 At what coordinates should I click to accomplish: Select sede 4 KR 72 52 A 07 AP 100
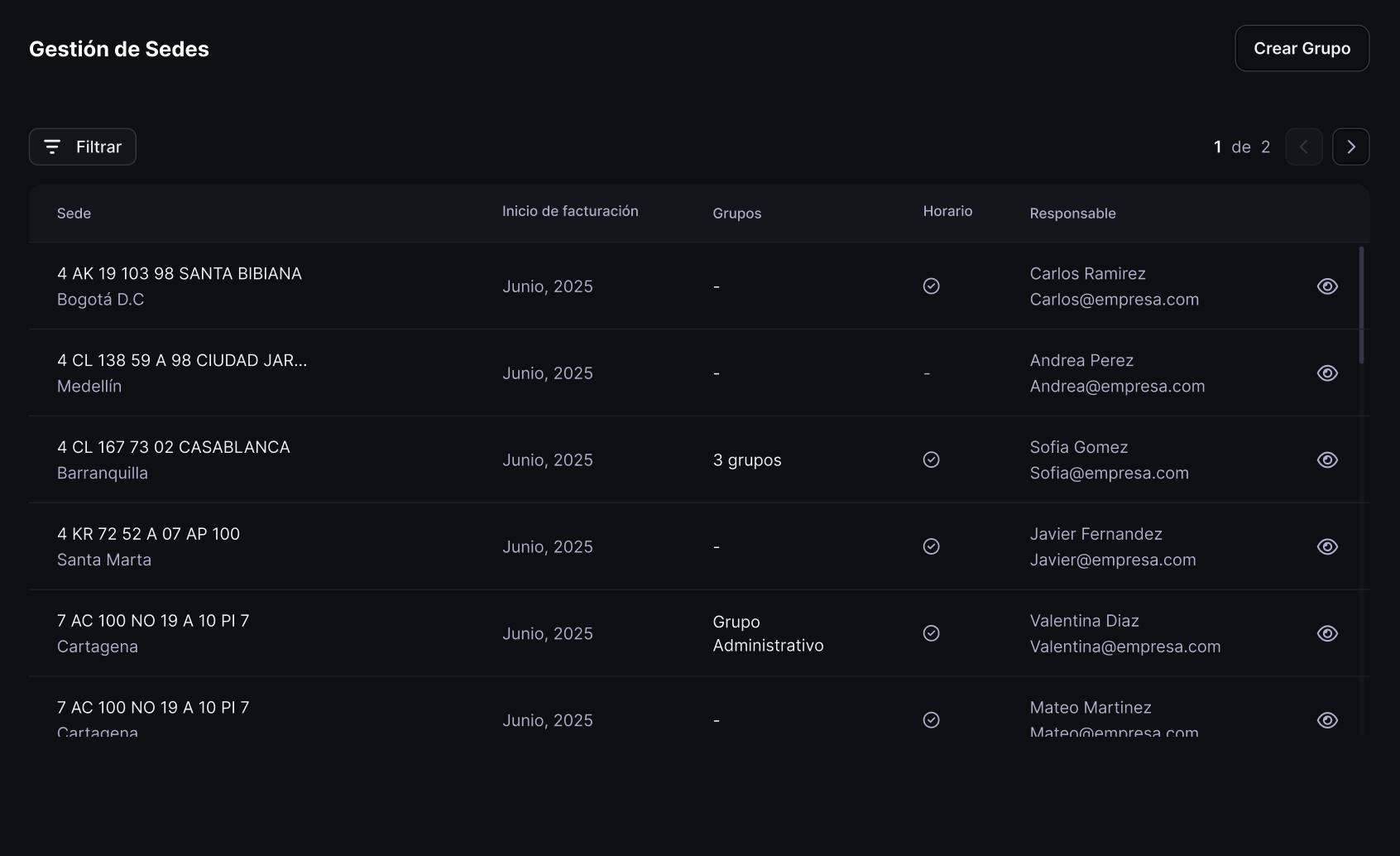148,534
